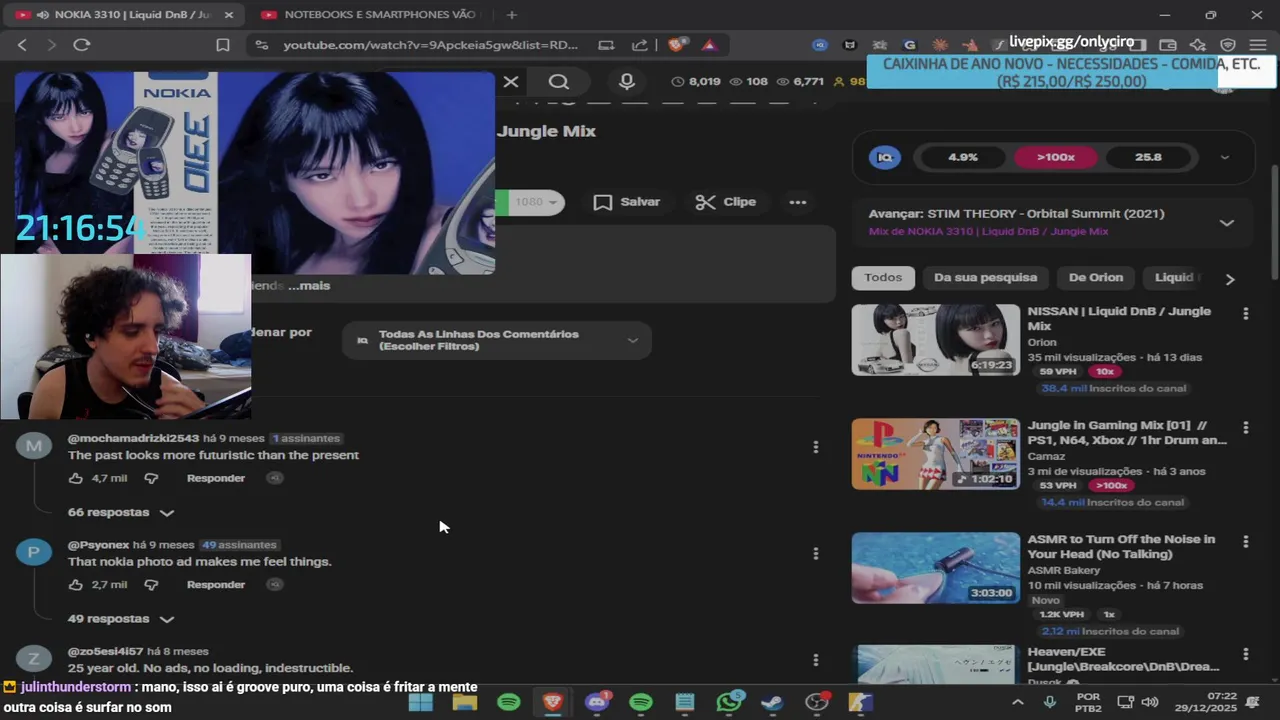
Task: Open three-dot menu for NISSAN Liquid DnB video
Action: pos(1245,314)
